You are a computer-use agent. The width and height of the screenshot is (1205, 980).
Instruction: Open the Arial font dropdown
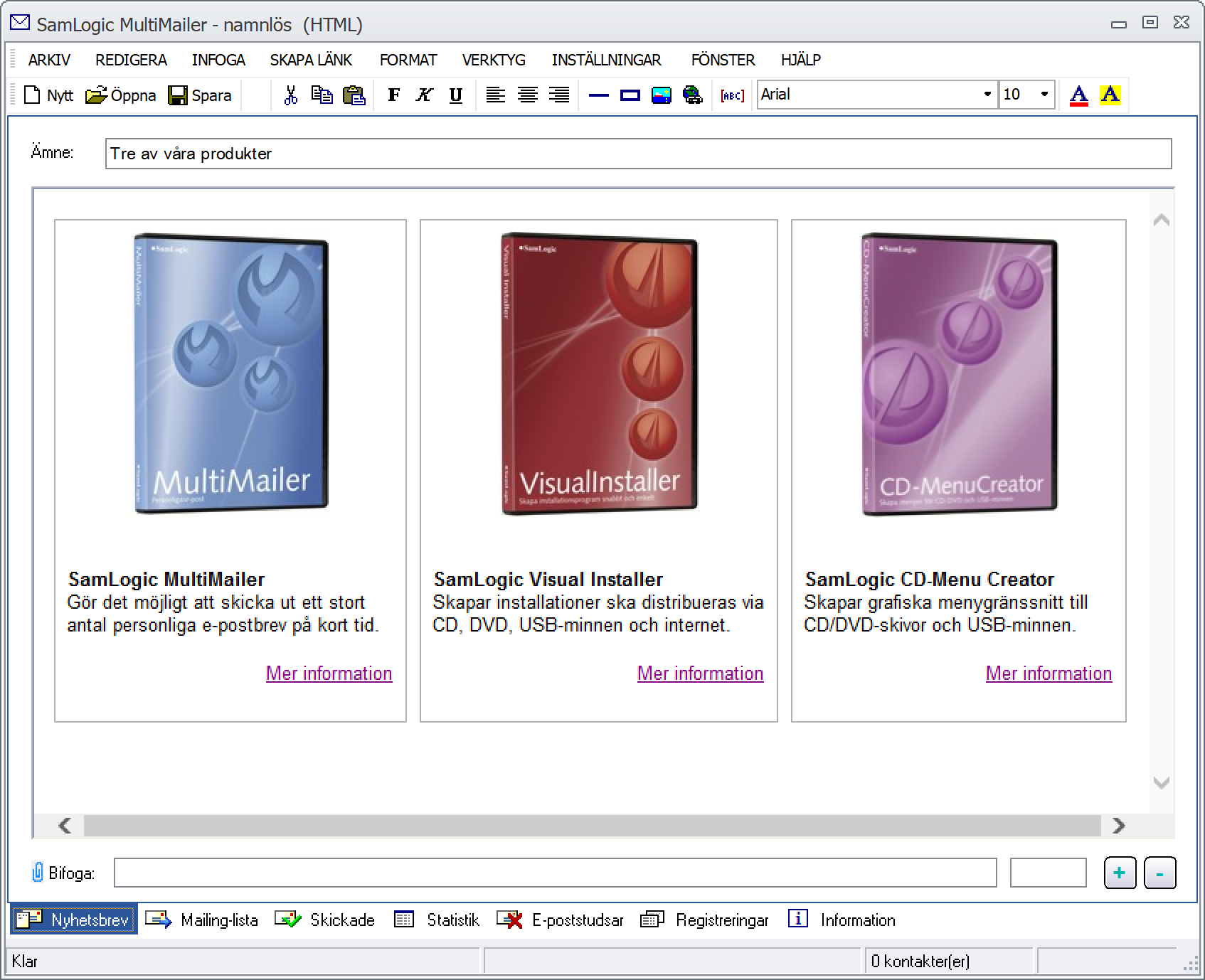coord(987,95)
